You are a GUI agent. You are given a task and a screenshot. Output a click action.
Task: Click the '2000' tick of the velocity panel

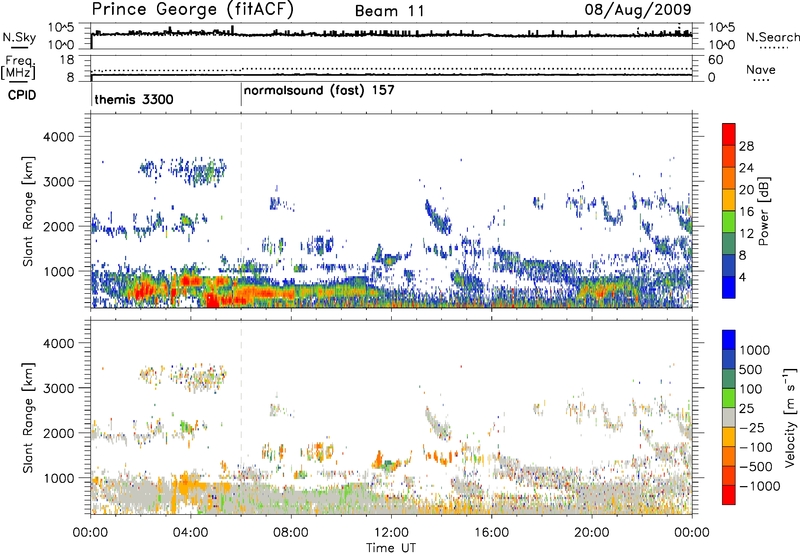pos(59,433)
